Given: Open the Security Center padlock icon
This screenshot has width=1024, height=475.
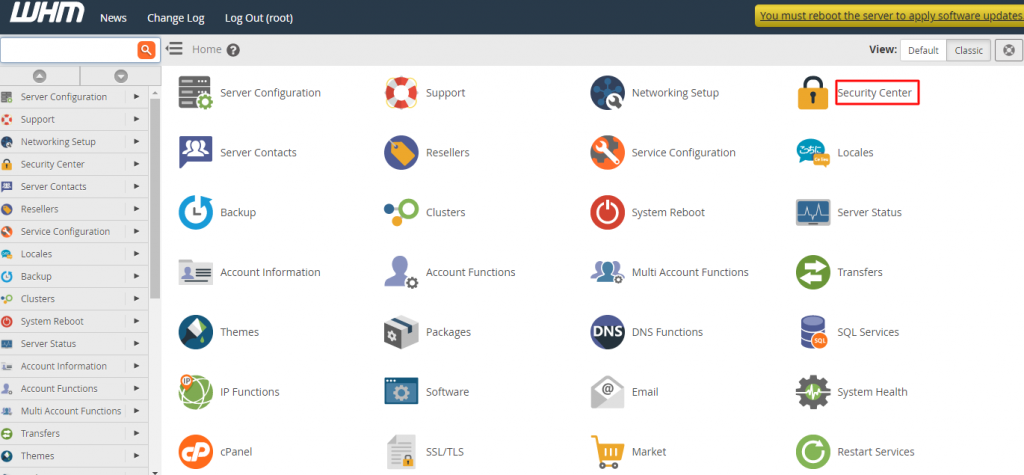Looking at the screenshot, I should click(x=812, y=93).
